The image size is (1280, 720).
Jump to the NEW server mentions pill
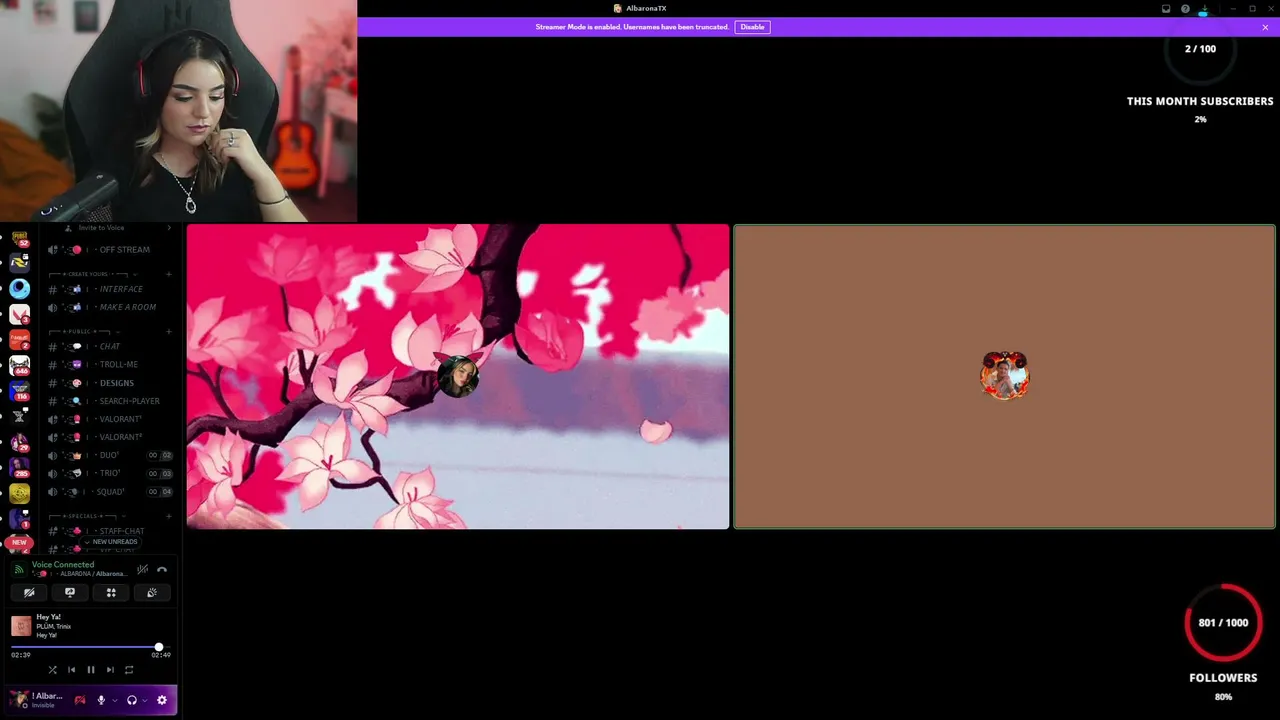point(19,542)
